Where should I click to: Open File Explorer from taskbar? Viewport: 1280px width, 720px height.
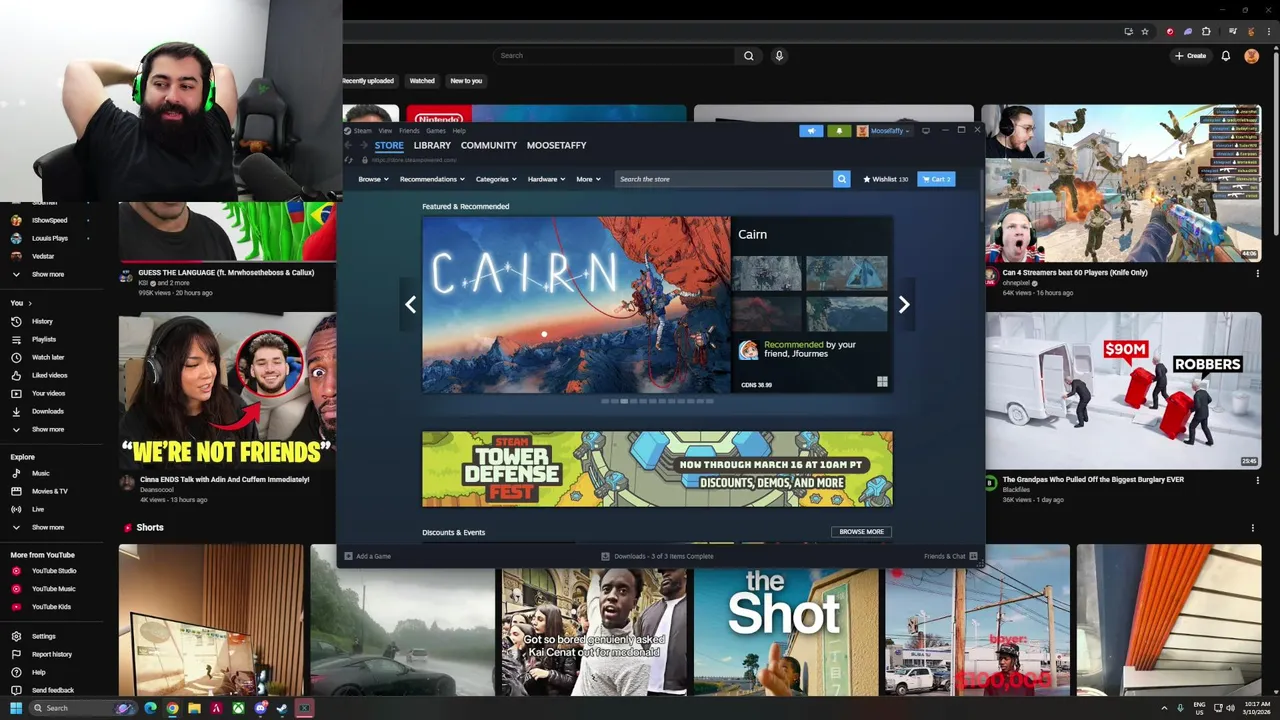(194, 708)
